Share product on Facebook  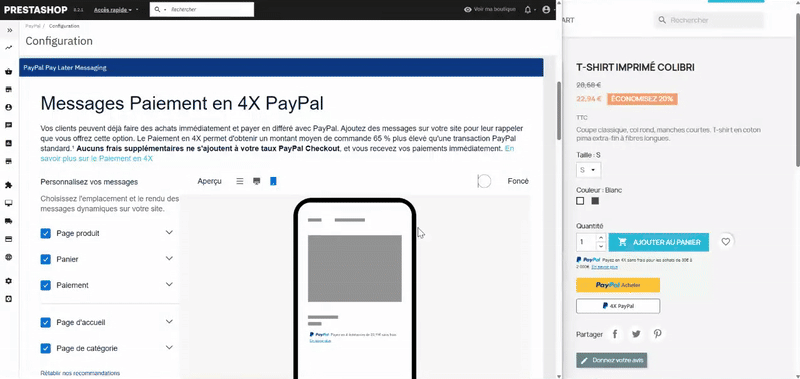(615, 334)
